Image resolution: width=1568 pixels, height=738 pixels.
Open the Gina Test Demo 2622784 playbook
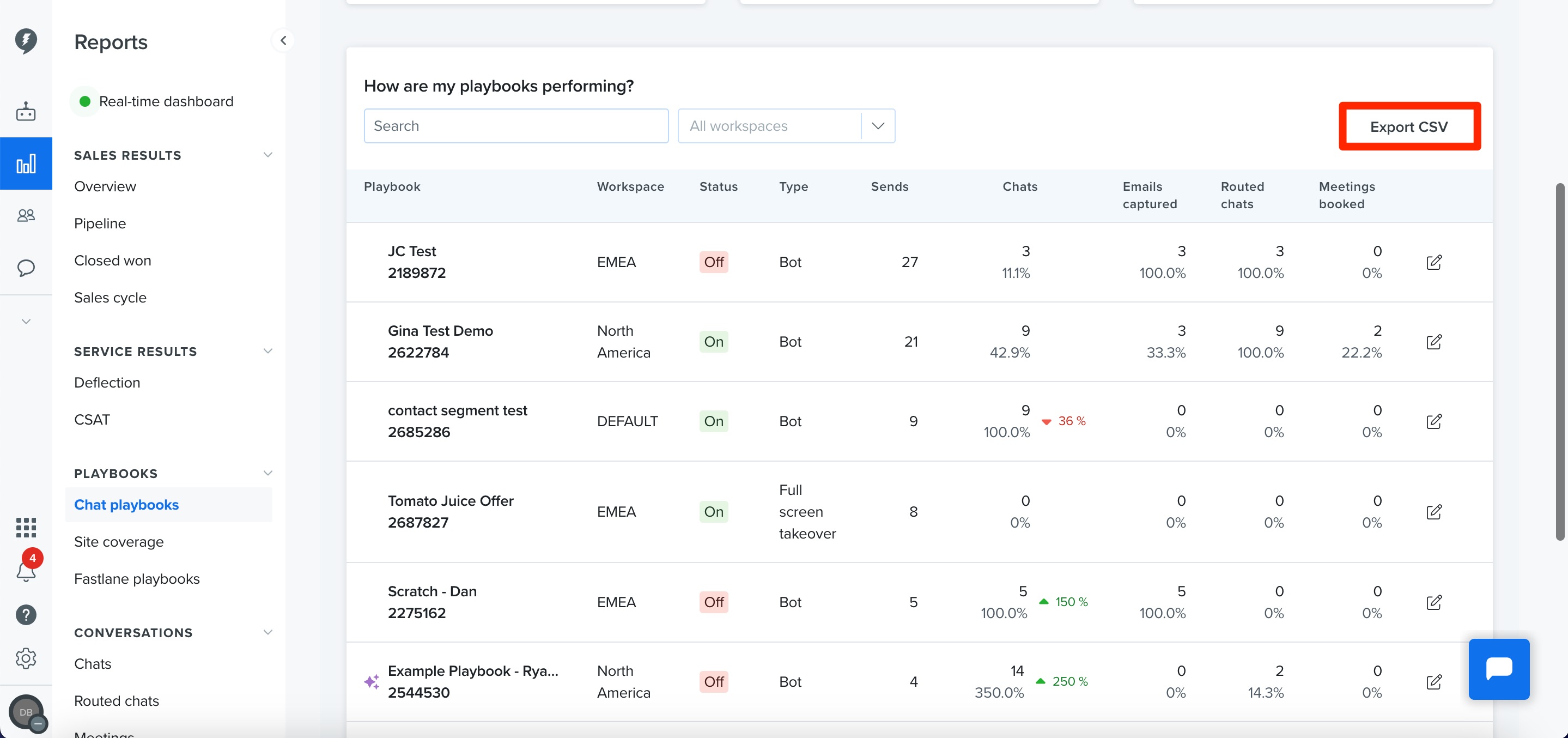pyautogui.click(x=440, y=342)
